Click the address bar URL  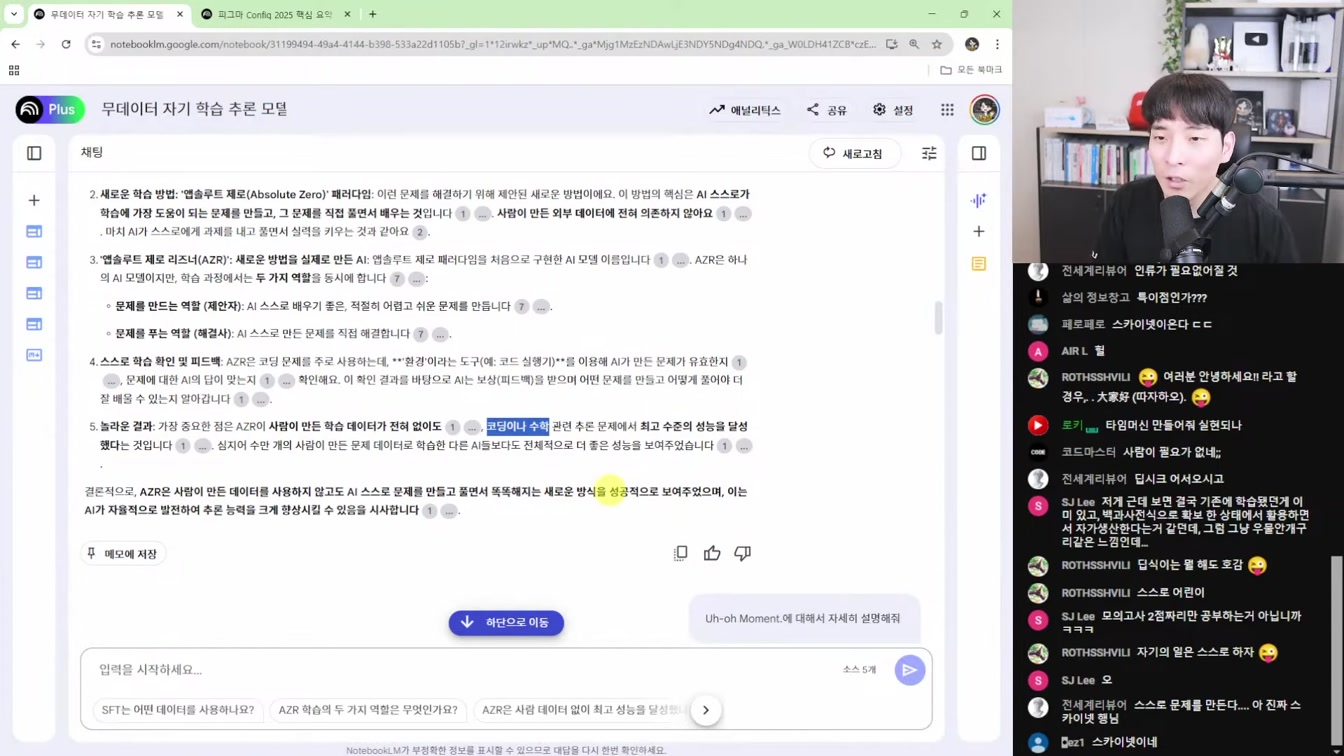[x=493, y=44]
